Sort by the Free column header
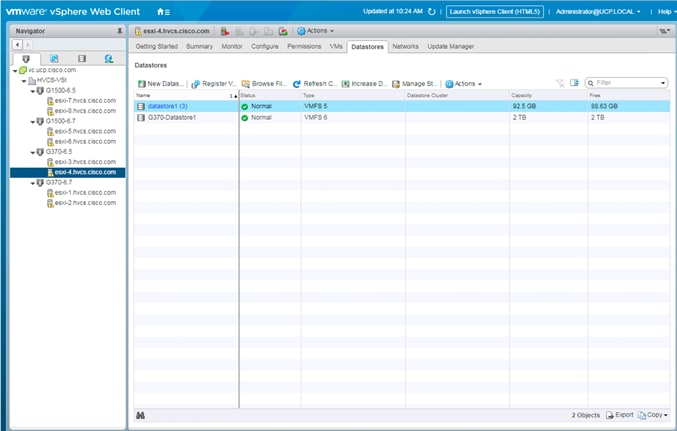 click(629, 95)
